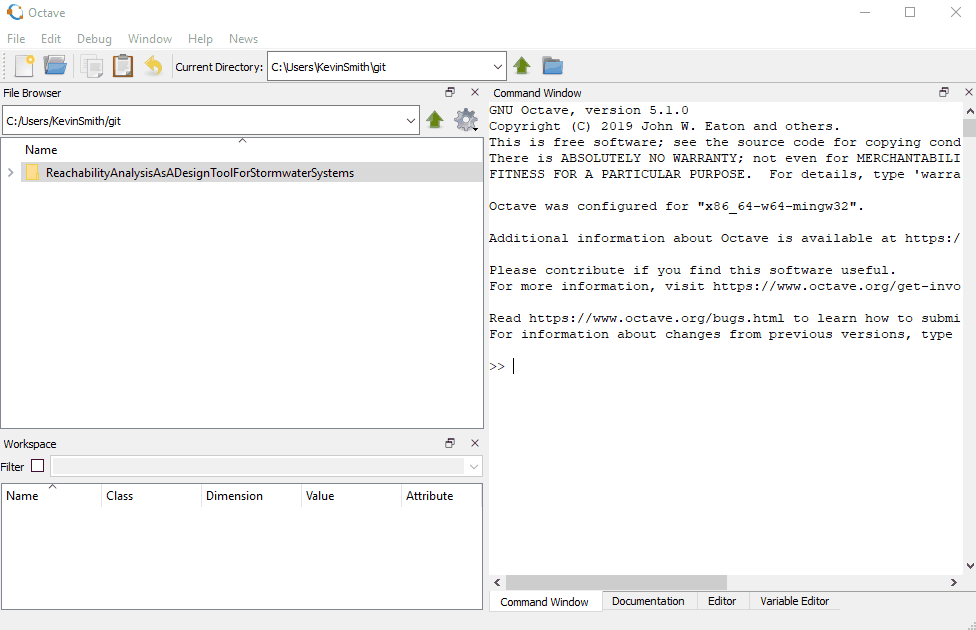Undock the File Browser panel

tap(450, 92)
